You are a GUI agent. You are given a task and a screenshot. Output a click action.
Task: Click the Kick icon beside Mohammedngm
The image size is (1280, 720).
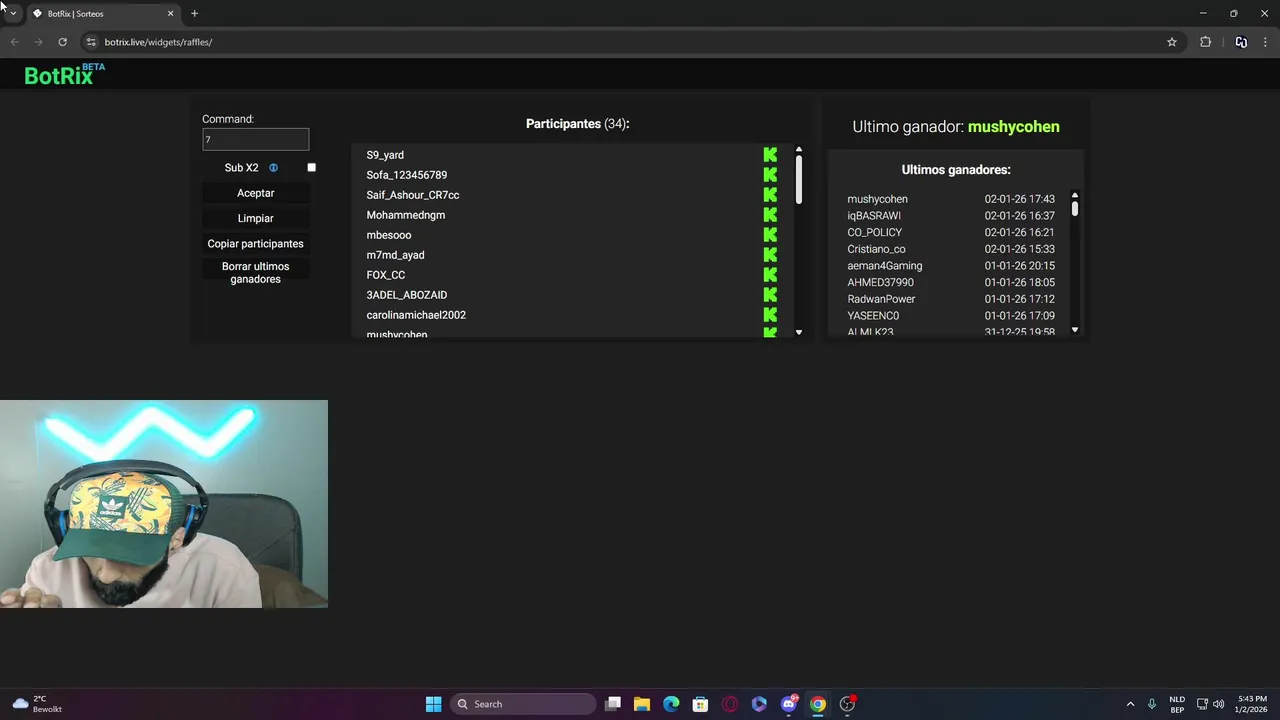[770, 215]
